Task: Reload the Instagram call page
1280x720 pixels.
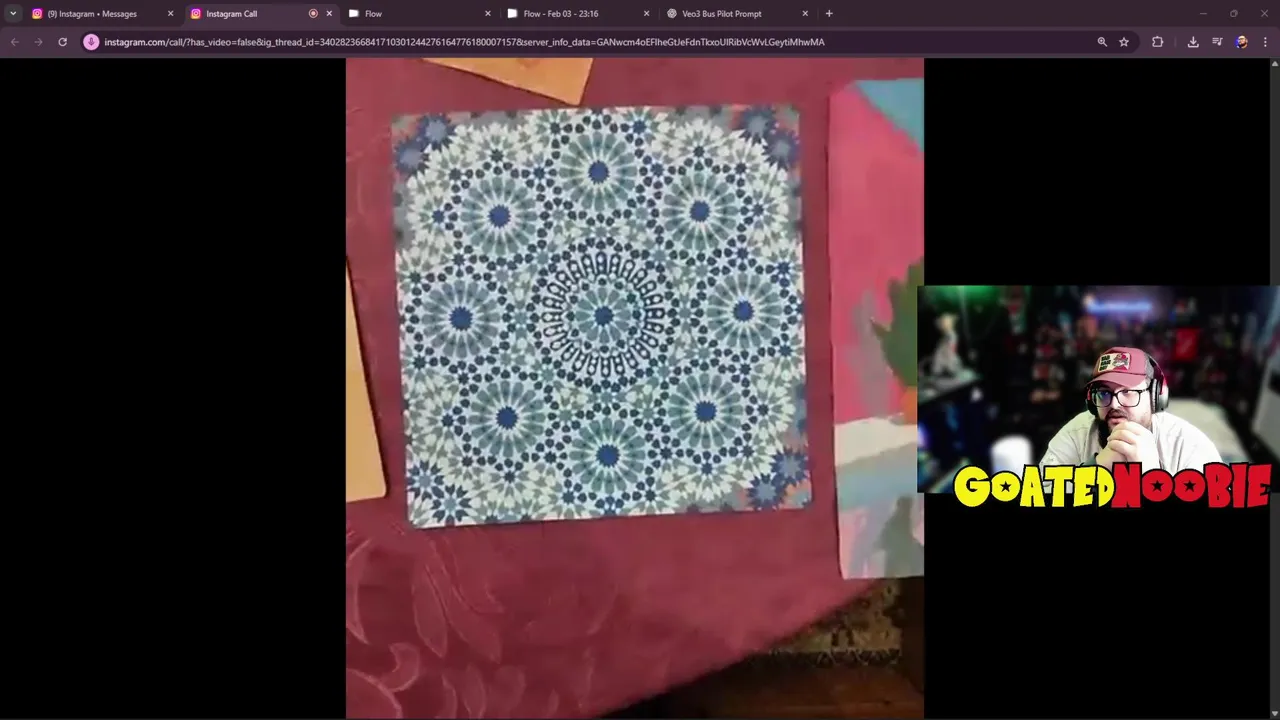Action: click(62, 42)
